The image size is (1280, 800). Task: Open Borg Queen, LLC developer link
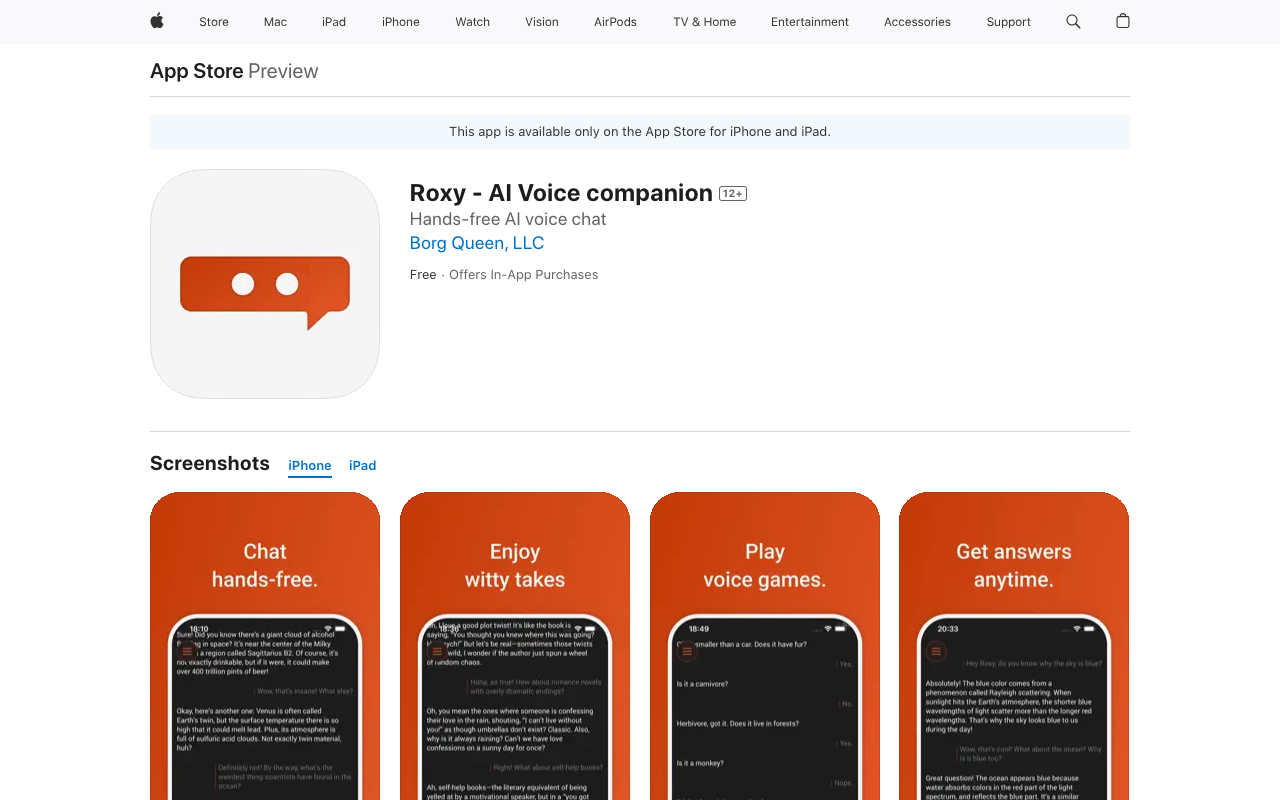point(477,243)
